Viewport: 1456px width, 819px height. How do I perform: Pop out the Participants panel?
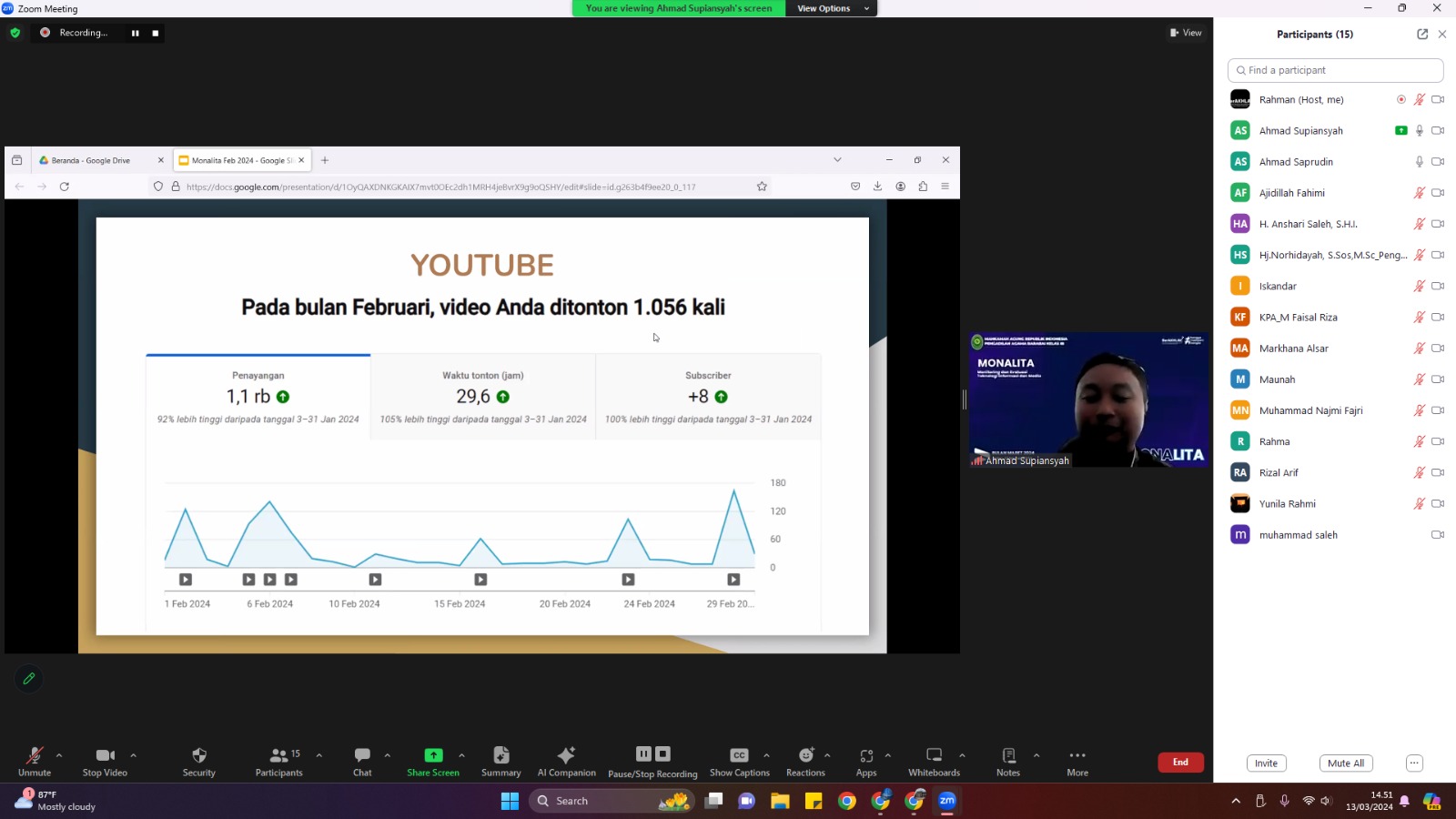pos(1422,35)
